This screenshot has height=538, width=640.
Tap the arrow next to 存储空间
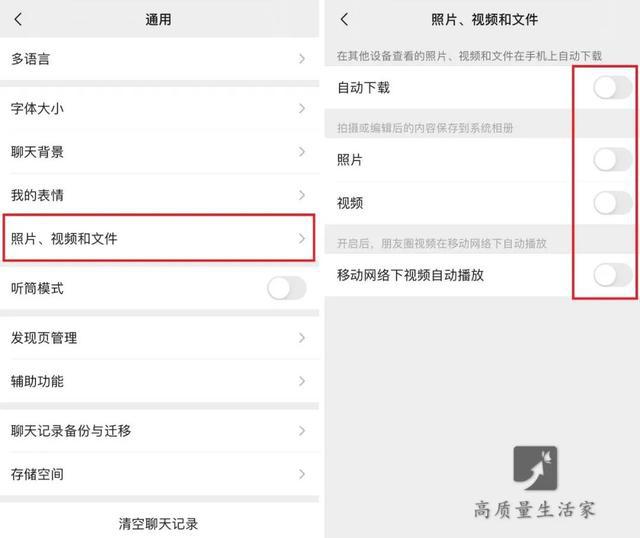click(302, 474)
